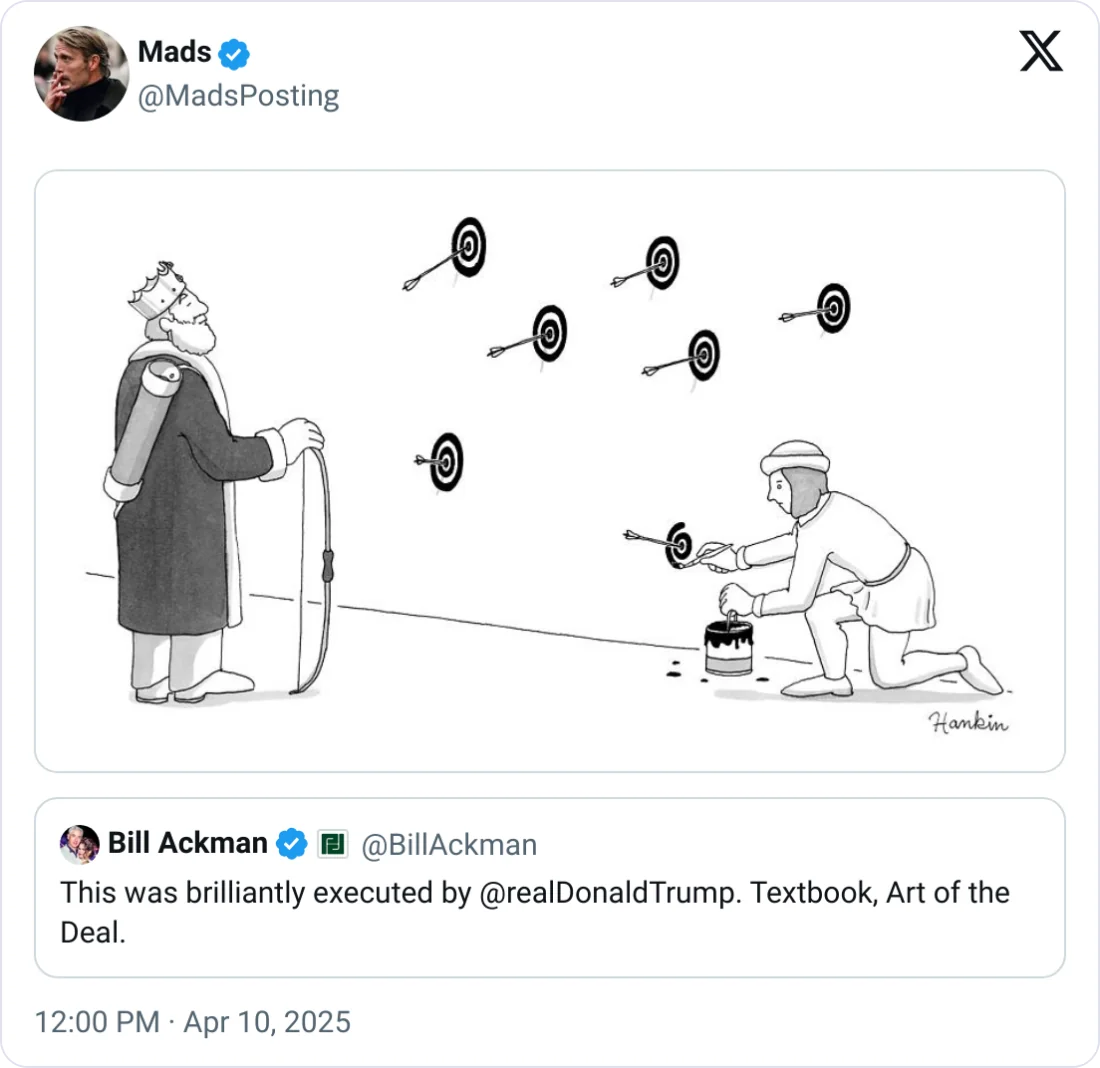The image size is (1100, 1068).
Task: Click the kneeling painter's hat
Action: point(795,458)
